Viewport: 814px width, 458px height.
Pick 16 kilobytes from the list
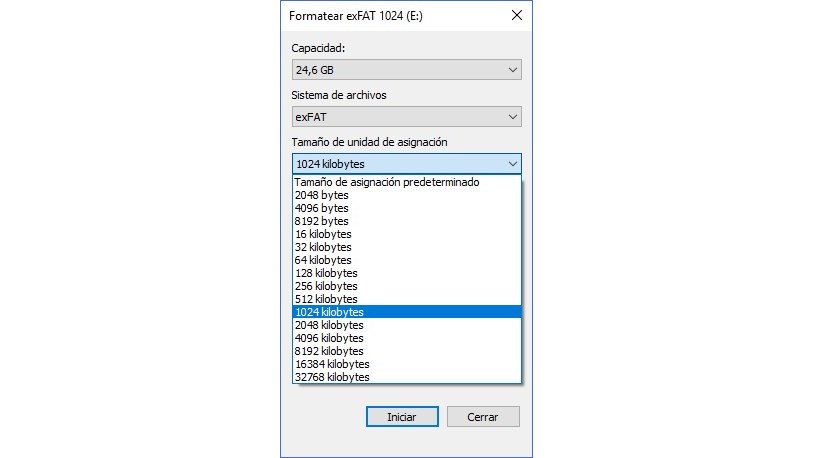pyautogui.click(x=406, y=234)
